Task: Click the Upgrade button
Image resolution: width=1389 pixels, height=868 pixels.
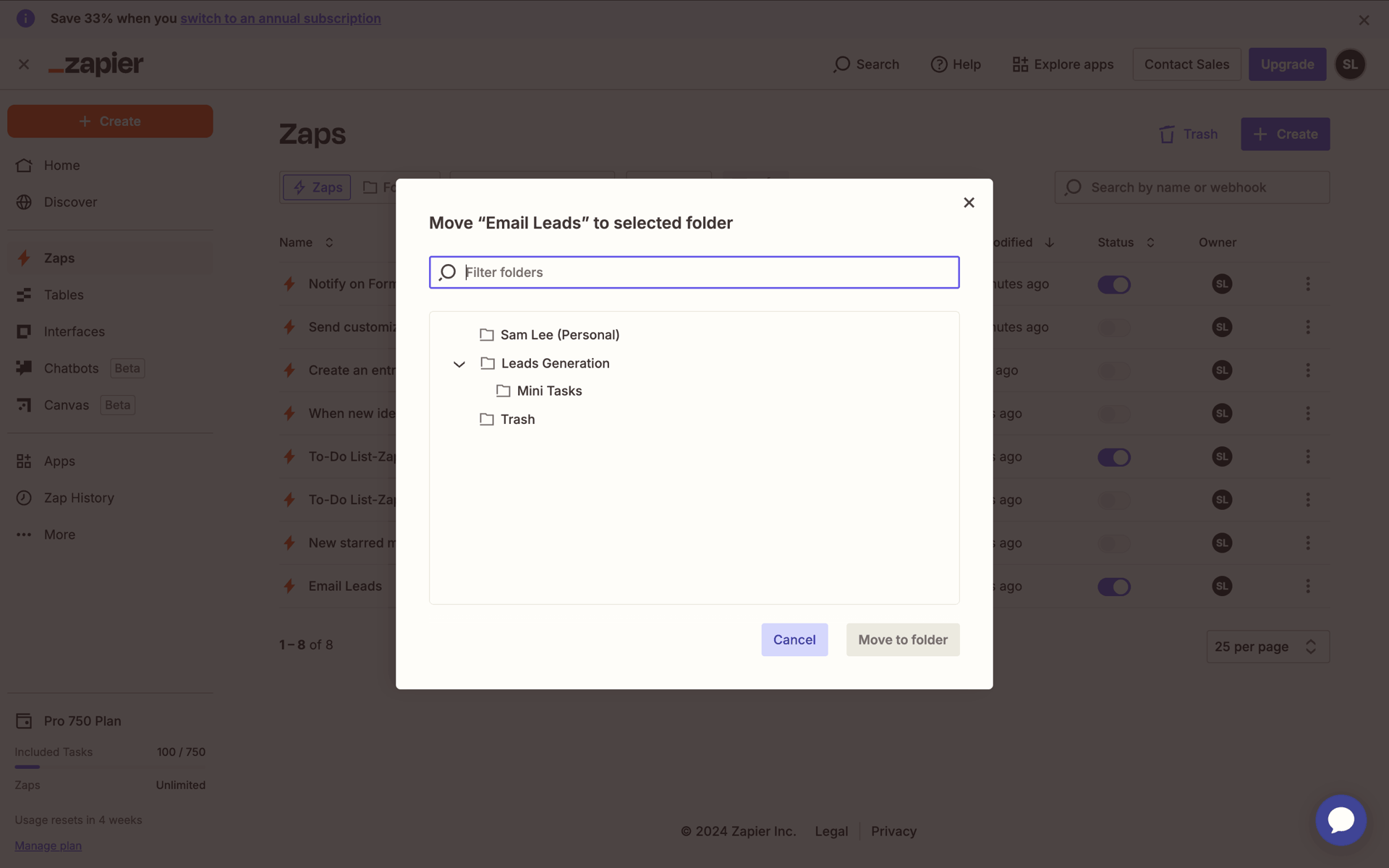Action: 1287,64
